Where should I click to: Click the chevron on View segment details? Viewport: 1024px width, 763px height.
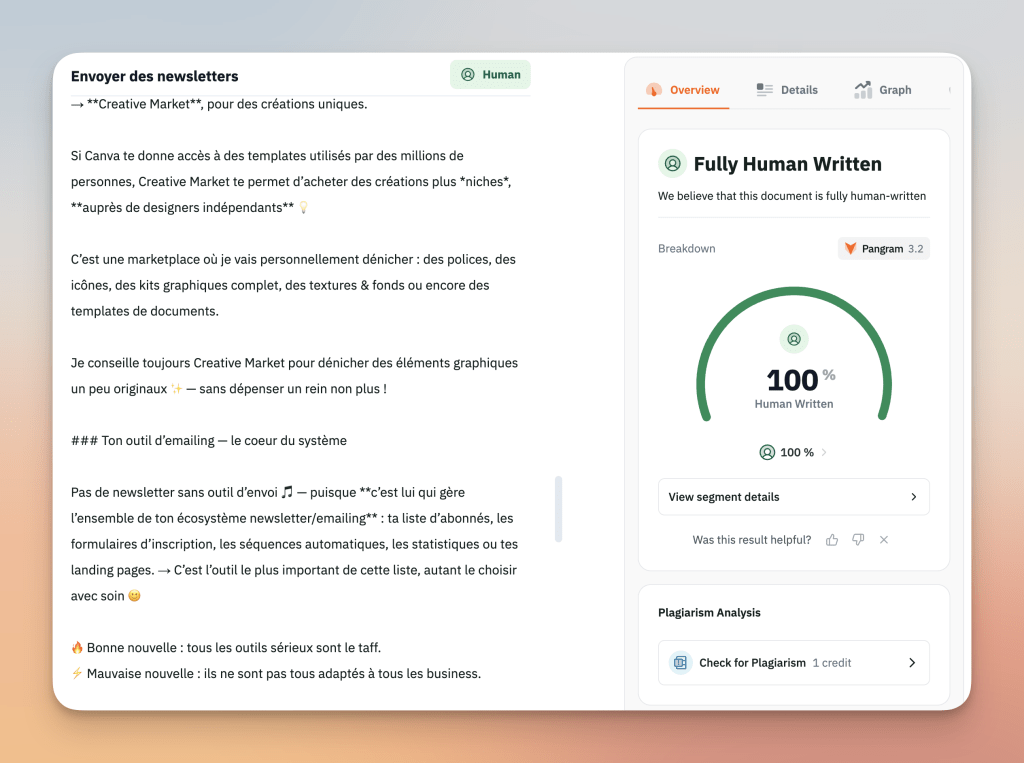tap(913, 497)
